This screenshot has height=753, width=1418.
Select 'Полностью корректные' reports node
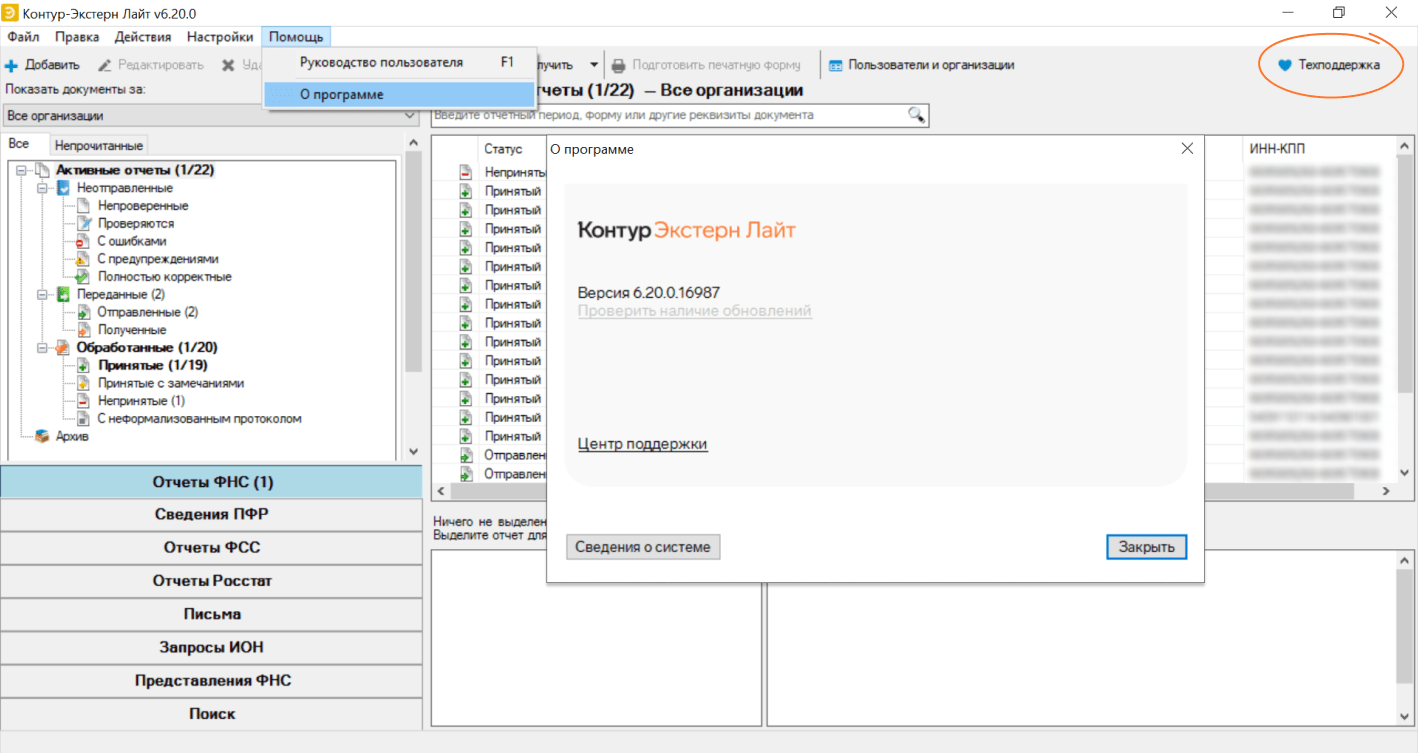[x=164, y=277]
